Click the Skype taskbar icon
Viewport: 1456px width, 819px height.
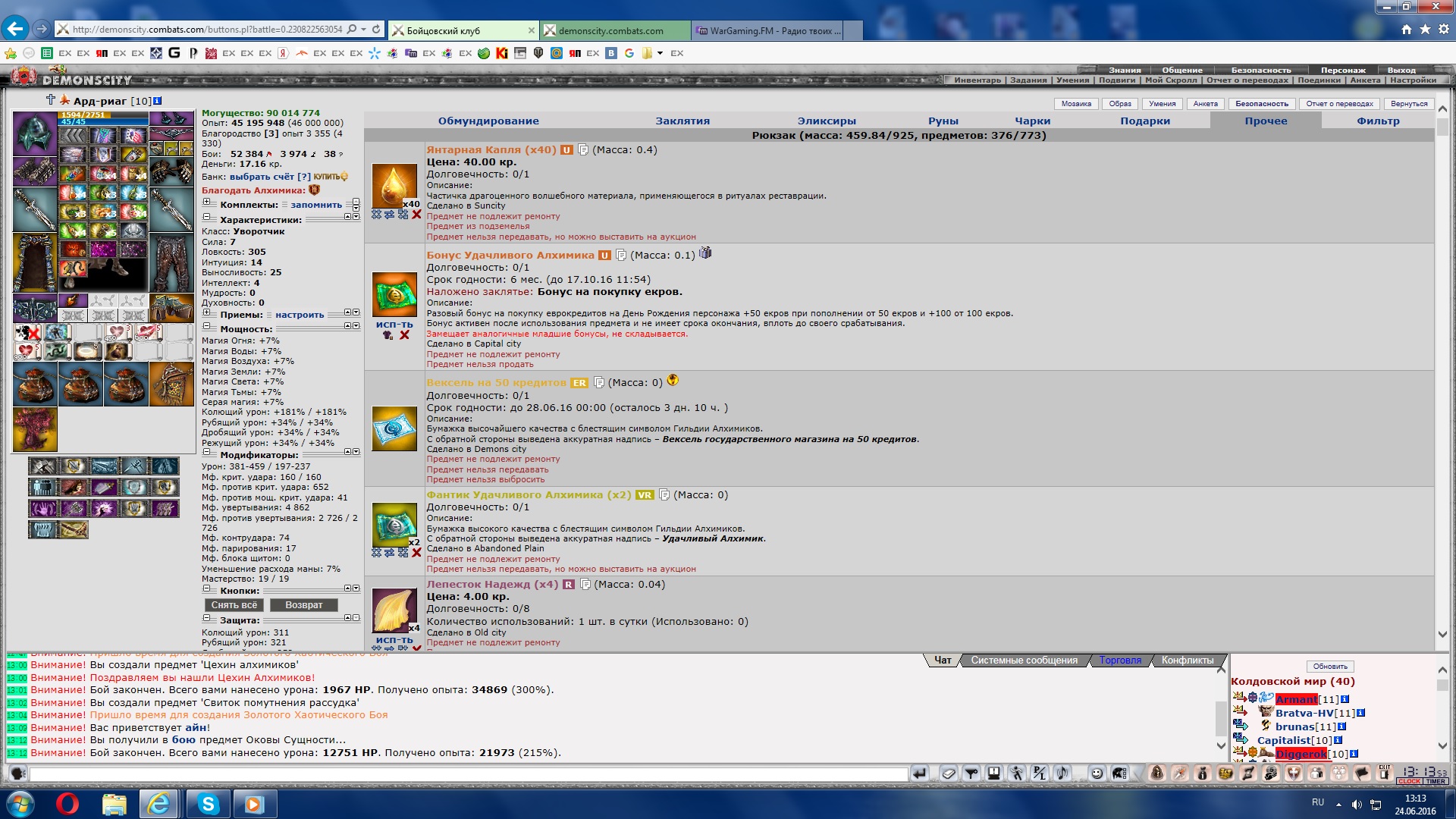208,804
